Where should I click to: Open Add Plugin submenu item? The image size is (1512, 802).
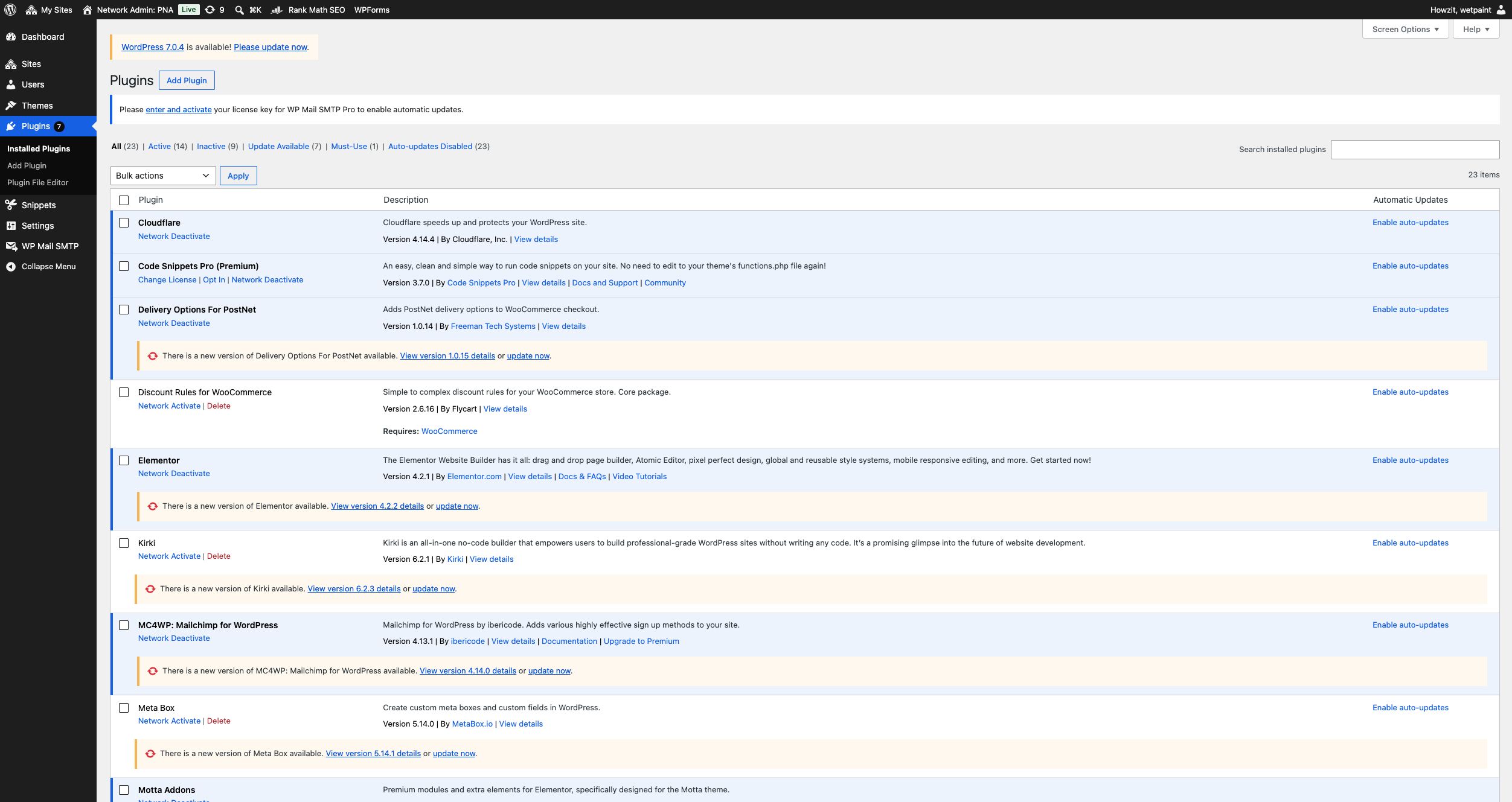(x=27, y=165)
